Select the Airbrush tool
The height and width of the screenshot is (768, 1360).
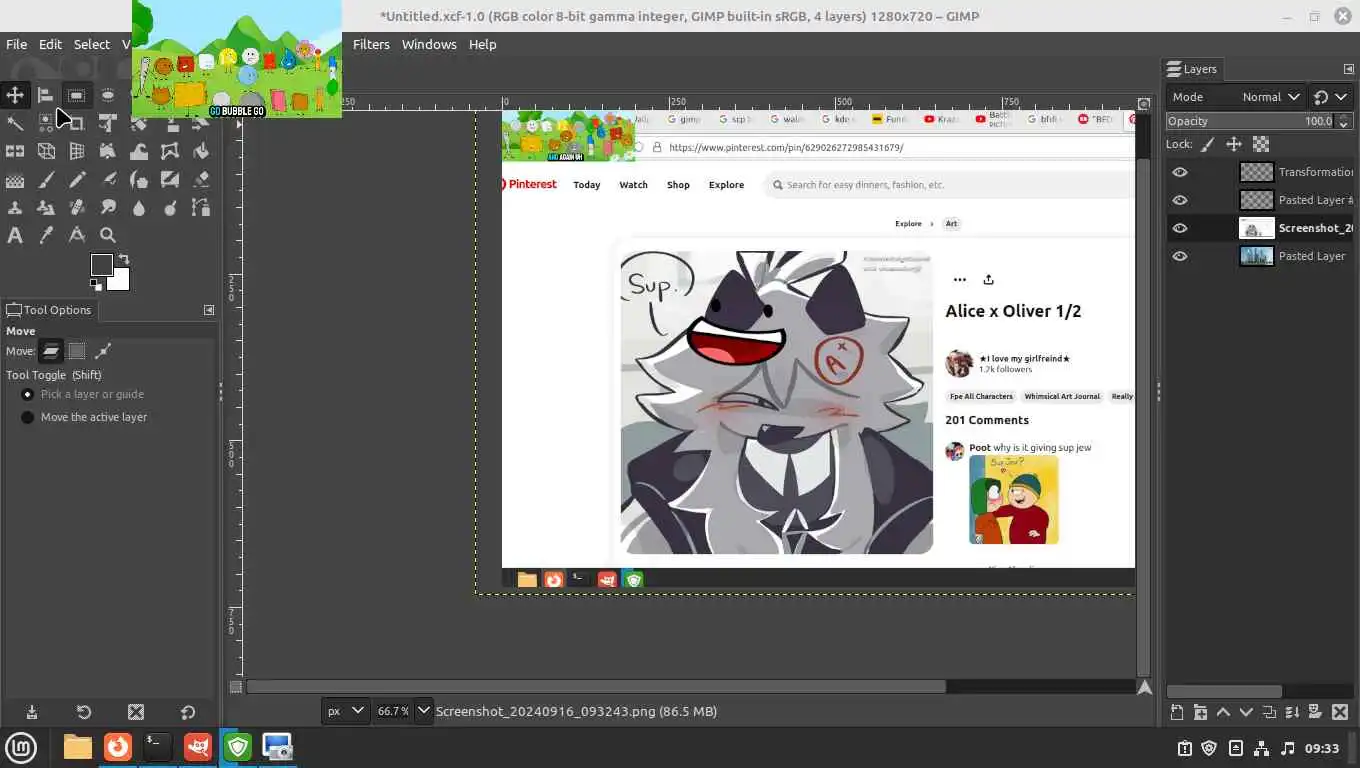tap(108, 180)
